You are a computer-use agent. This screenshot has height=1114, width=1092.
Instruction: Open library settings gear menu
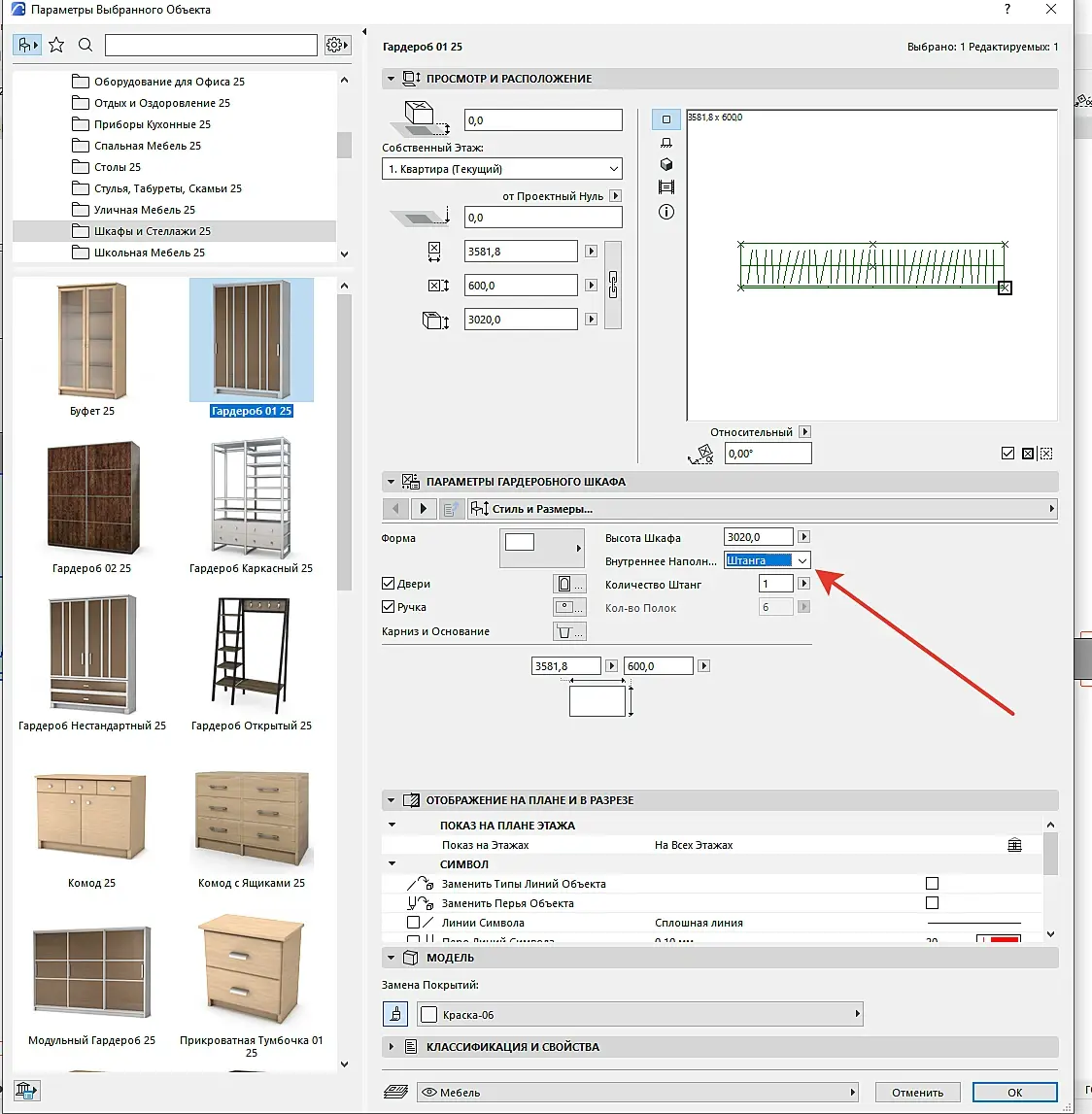click(336, 45)
